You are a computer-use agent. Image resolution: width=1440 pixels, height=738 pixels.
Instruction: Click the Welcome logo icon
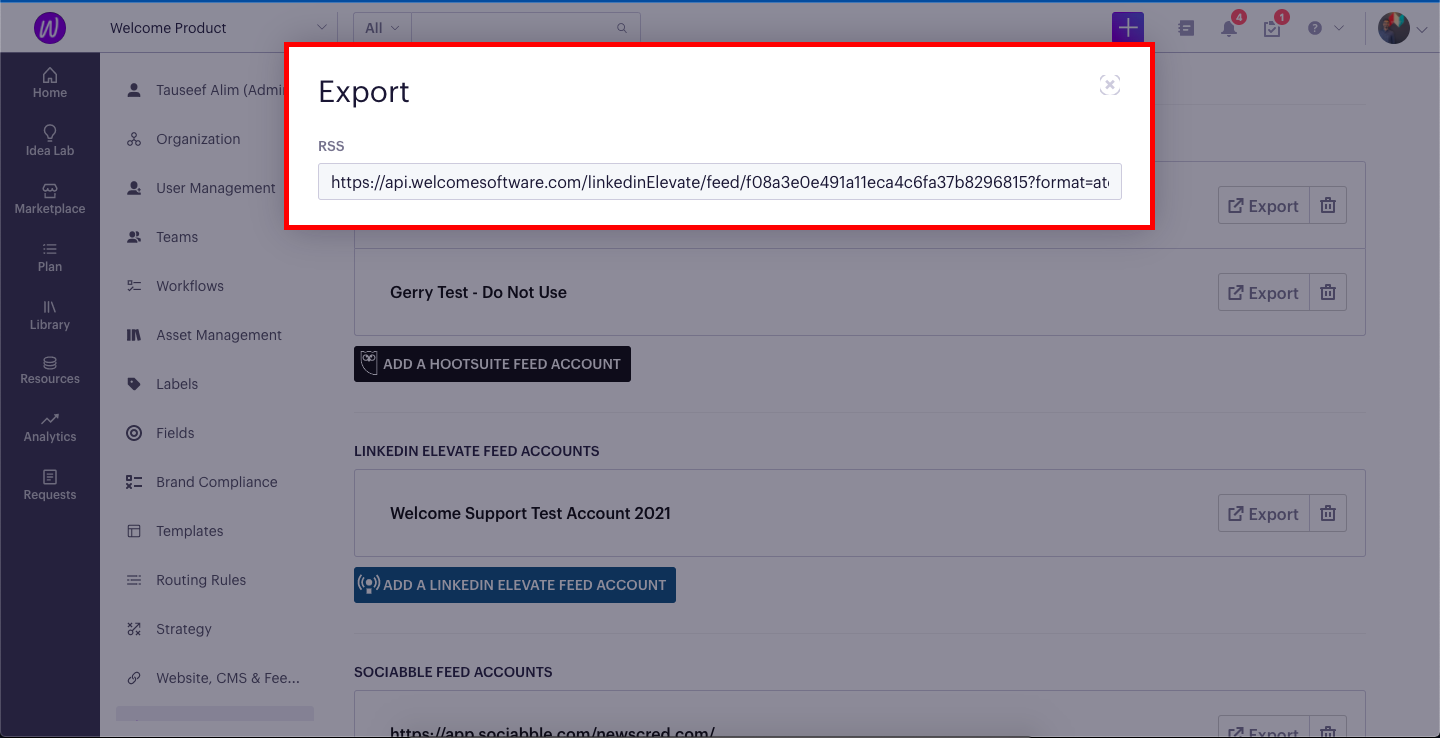point(50,28)
